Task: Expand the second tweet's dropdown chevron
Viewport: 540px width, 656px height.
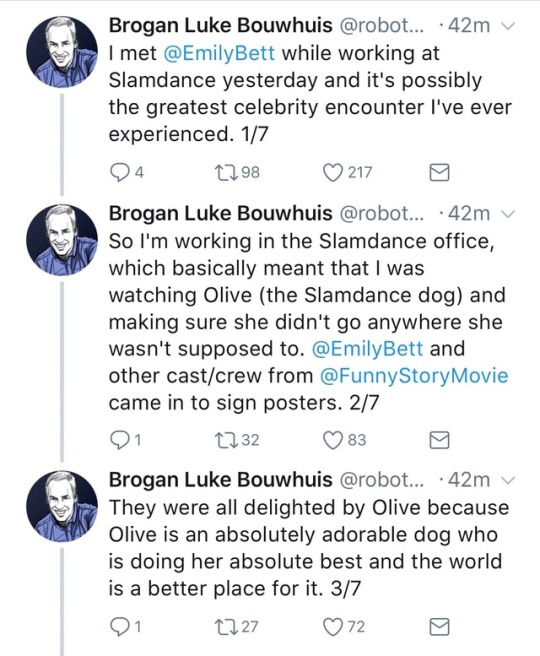Action: tap(508, 214)
